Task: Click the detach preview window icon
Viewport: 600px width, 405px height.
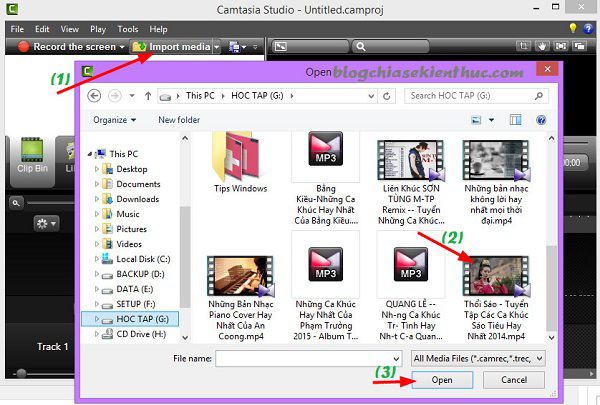Action: tap(580, 46)
